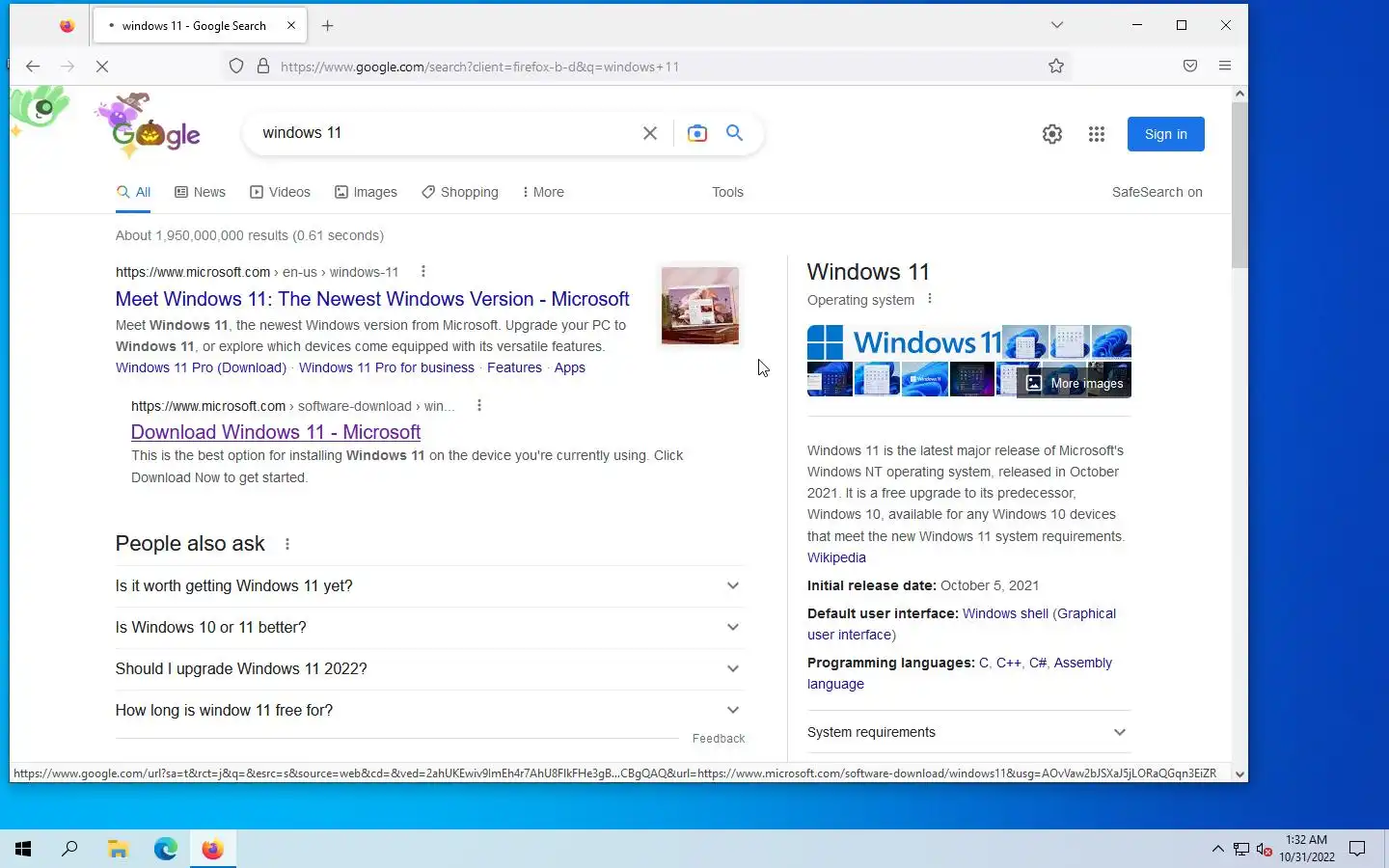This screenshot has height=868, width=1389.
Task: Click the pinned Firefox tab icon
Action: click(67, 26)
